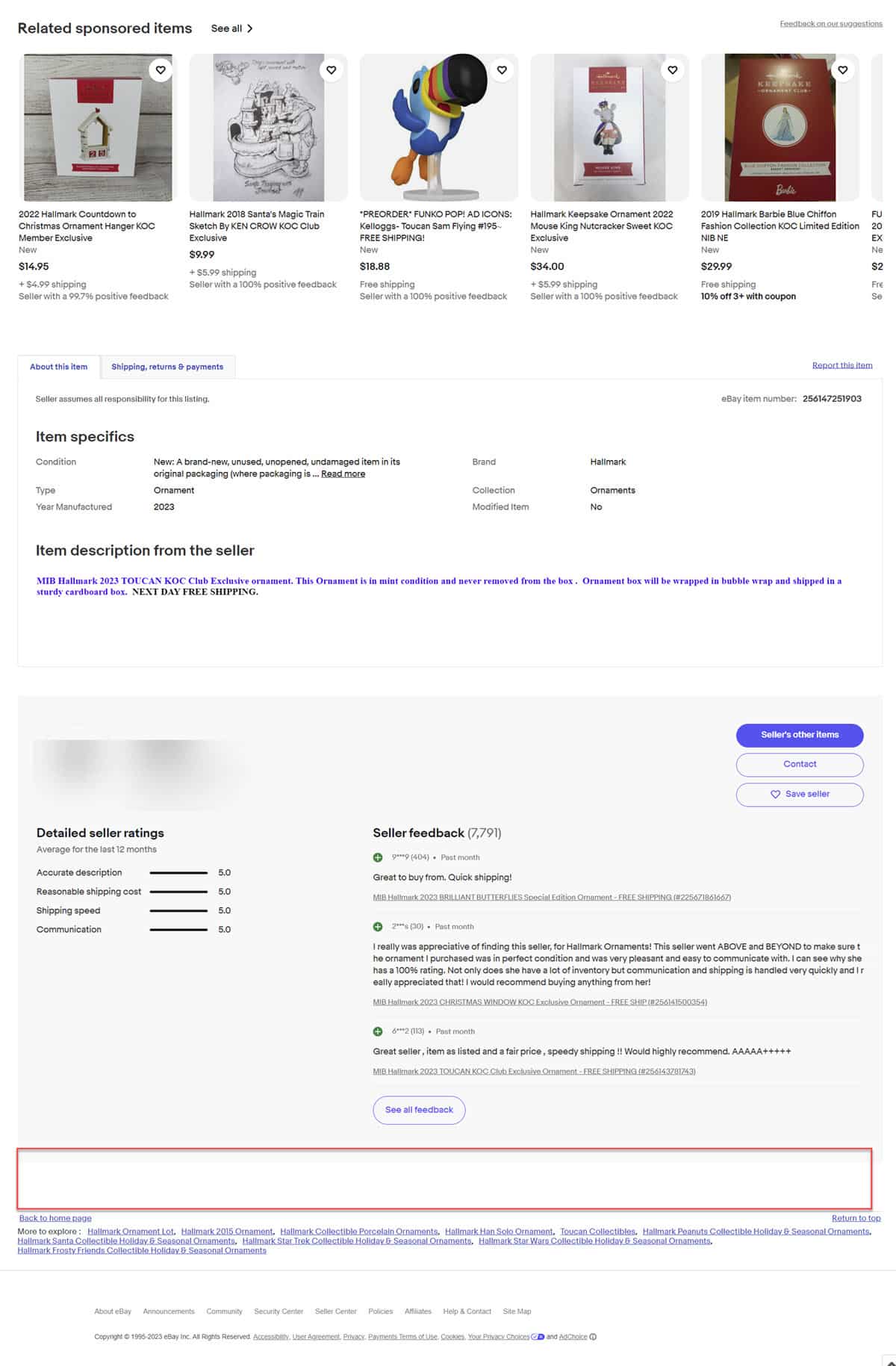Report this item link

tap(841, 365)
